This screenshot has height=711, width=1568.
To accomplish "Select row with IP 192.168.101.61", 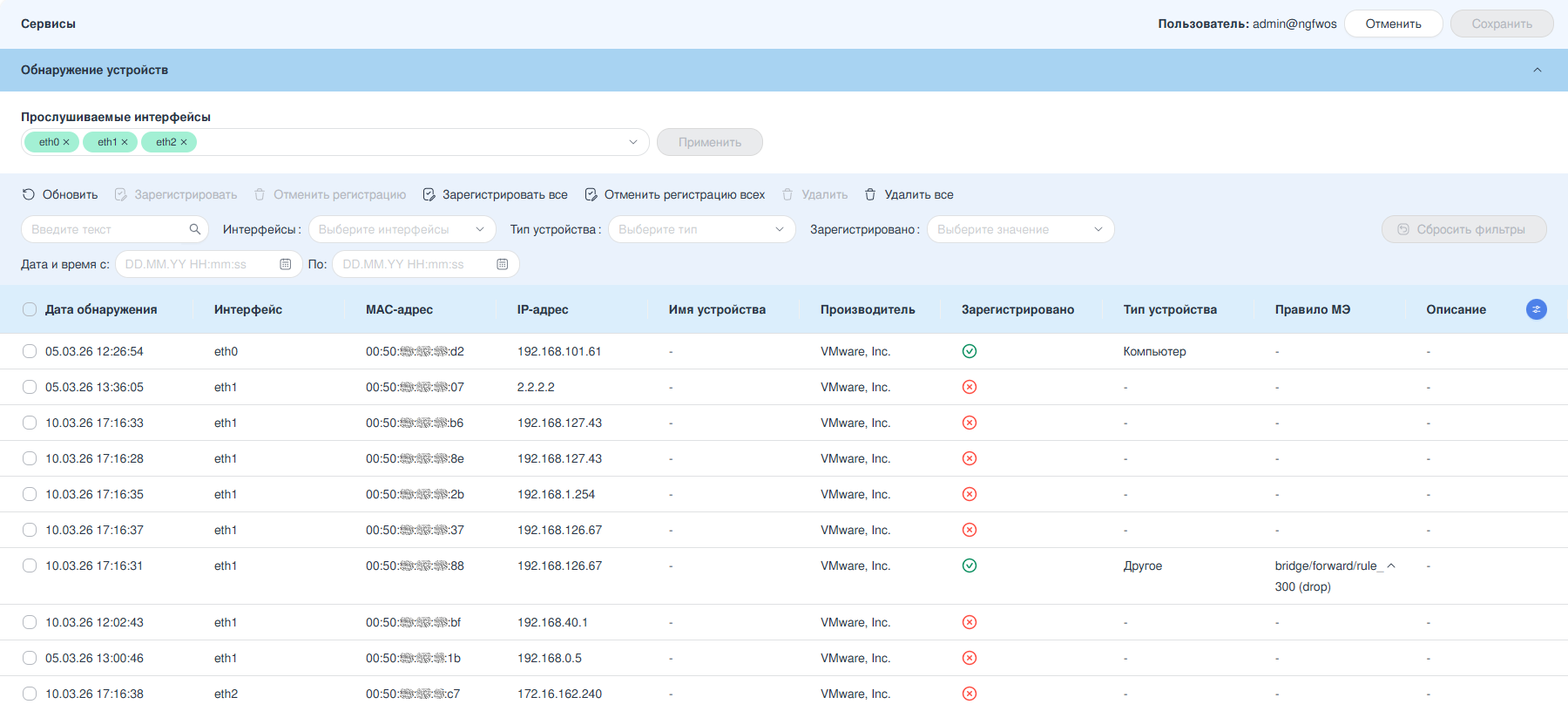I will point(30,351).
